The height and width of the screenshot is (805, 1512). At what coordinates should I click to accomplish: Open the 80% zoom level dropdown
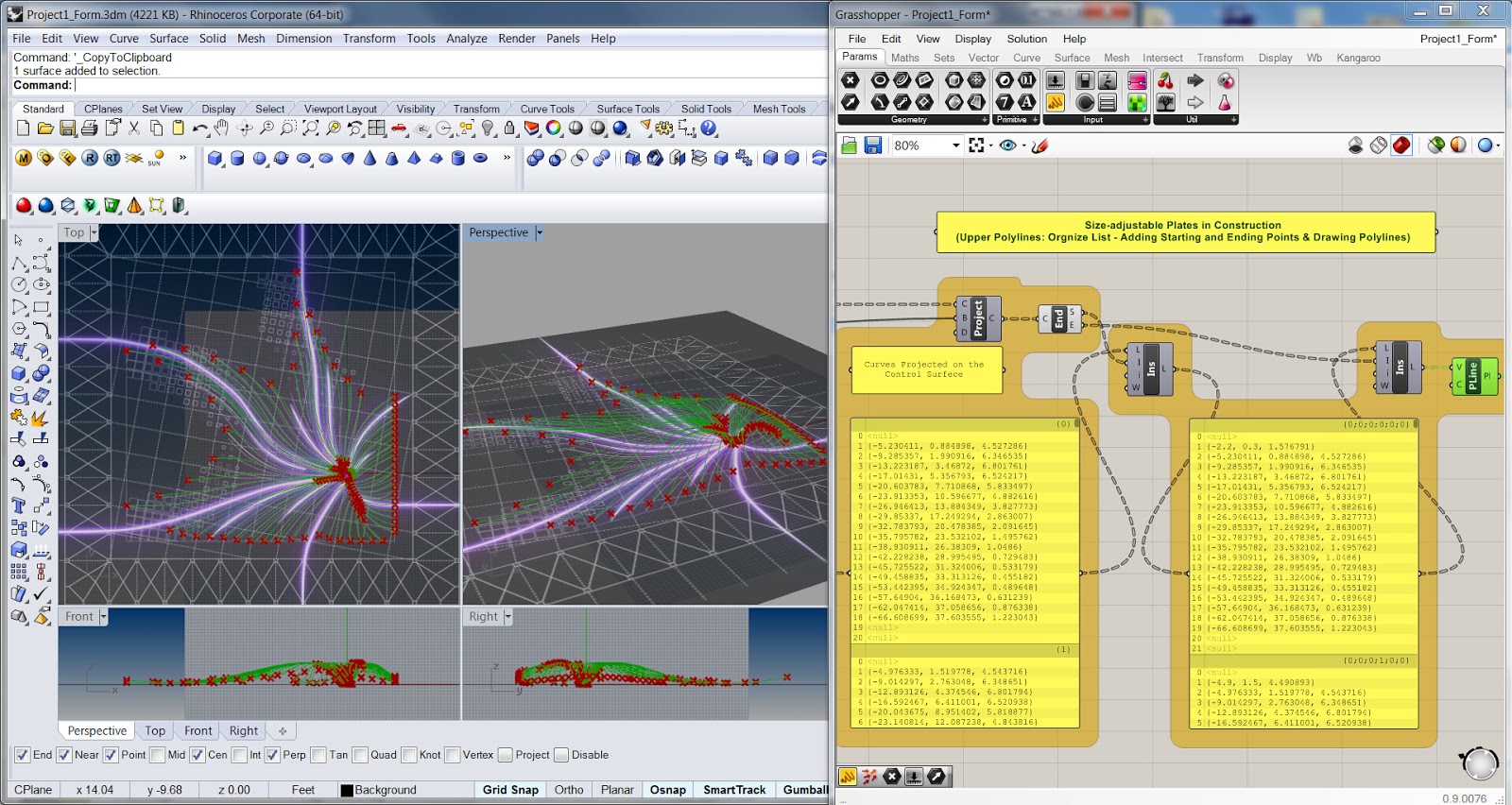(x=955, y=146)
